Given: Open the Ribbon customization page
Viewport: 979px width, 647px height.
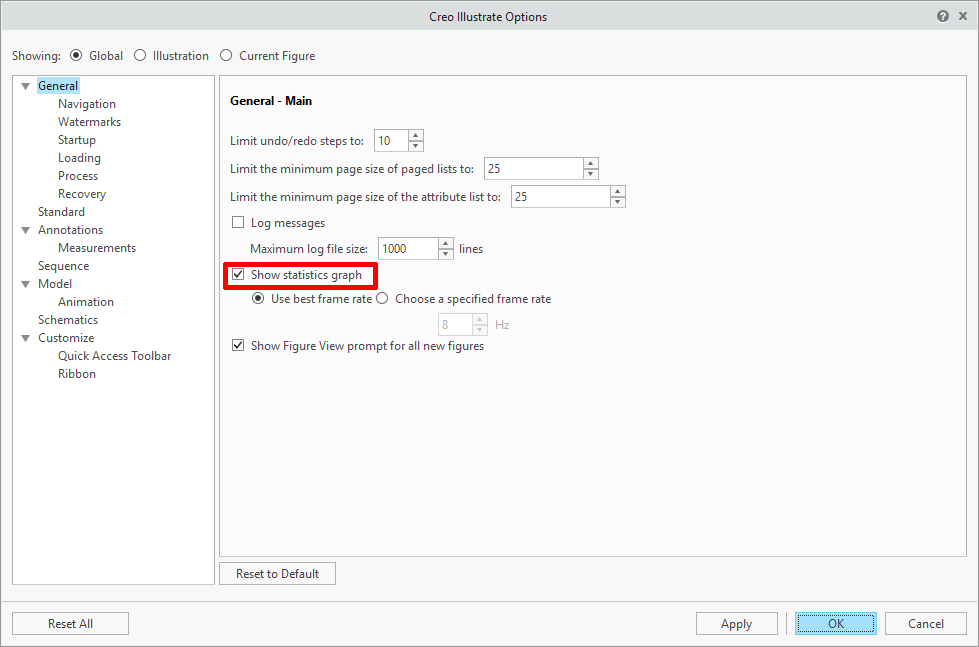Looking at the screenshot, I should tap(77, 374).
